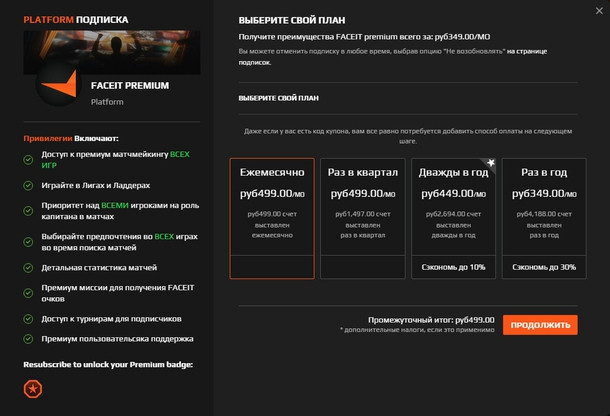610x416 pixels.
Task: Select the Ежемесячно monthly plan
Action: [272, 217]
